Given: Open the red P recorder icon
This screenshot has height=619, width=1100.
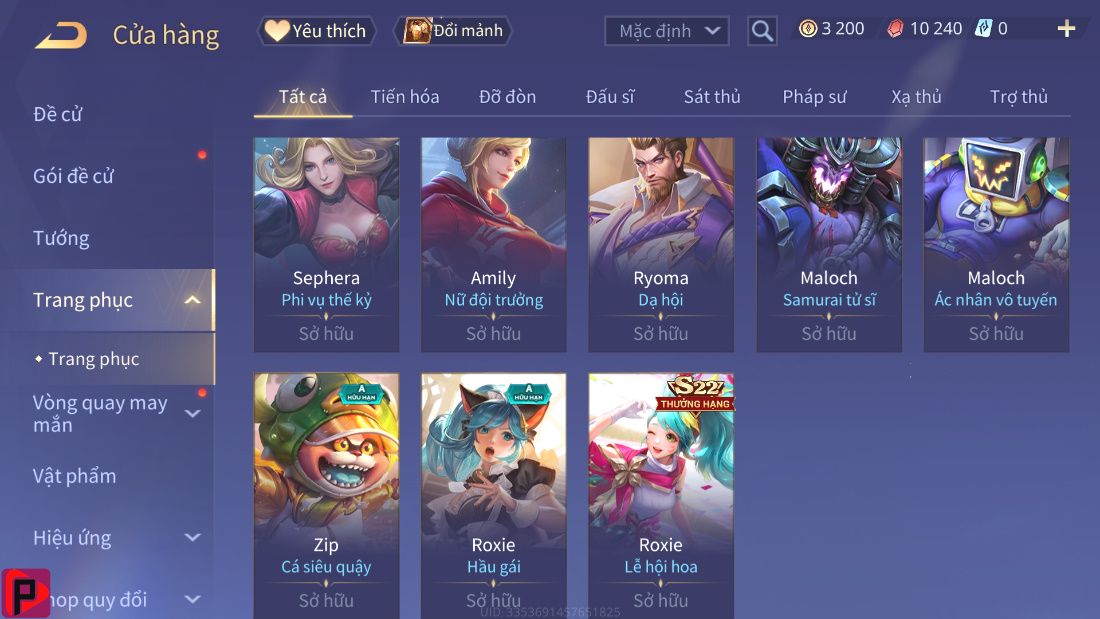Looking at the screenshot, I should coord(25,593).
